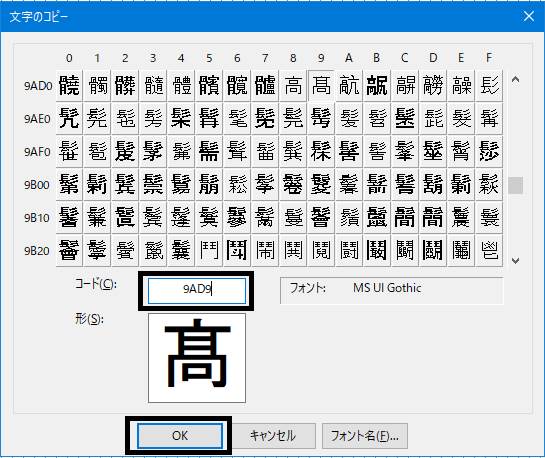Click the コード(C): label
The image size is (545, 458).
pyautogui.click(x=96, y=284)
